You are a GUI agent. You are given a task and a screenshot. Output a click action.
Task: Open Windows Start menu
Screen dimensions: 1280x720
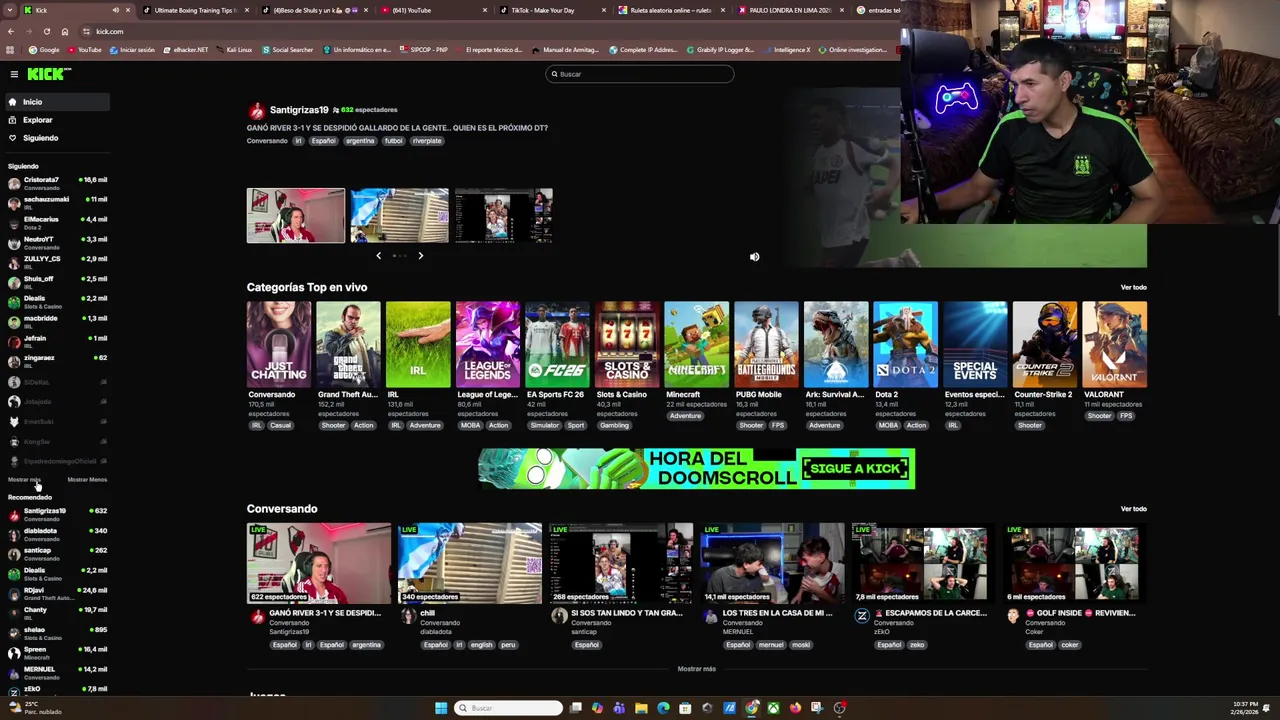tap(441, 708)
